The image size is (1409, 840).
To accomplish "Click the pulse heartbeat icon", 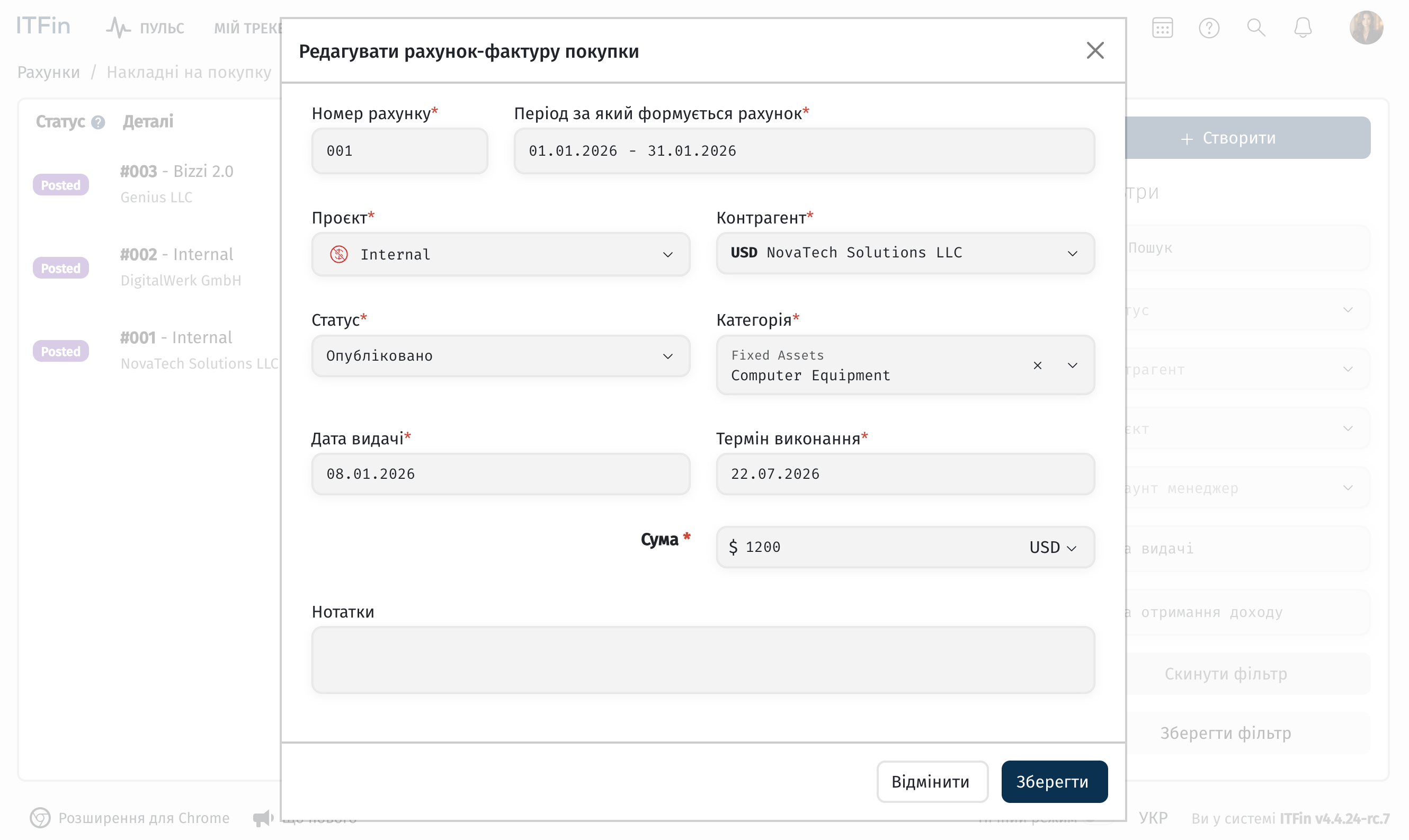I will click(118, 27).
